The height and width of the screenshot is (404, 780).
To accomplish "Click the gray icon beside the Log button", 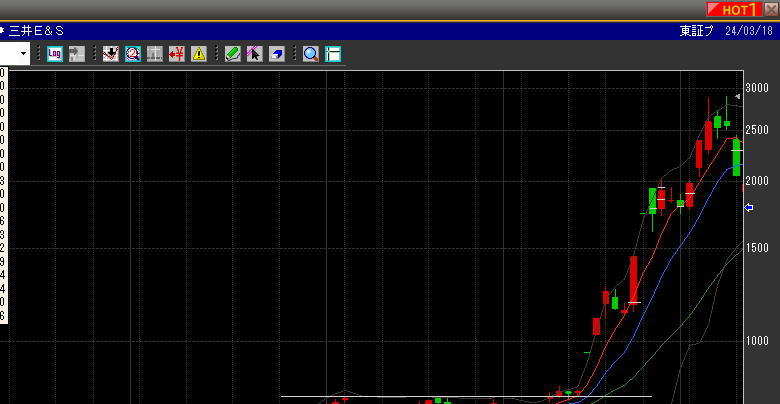I will click(76, 53).
